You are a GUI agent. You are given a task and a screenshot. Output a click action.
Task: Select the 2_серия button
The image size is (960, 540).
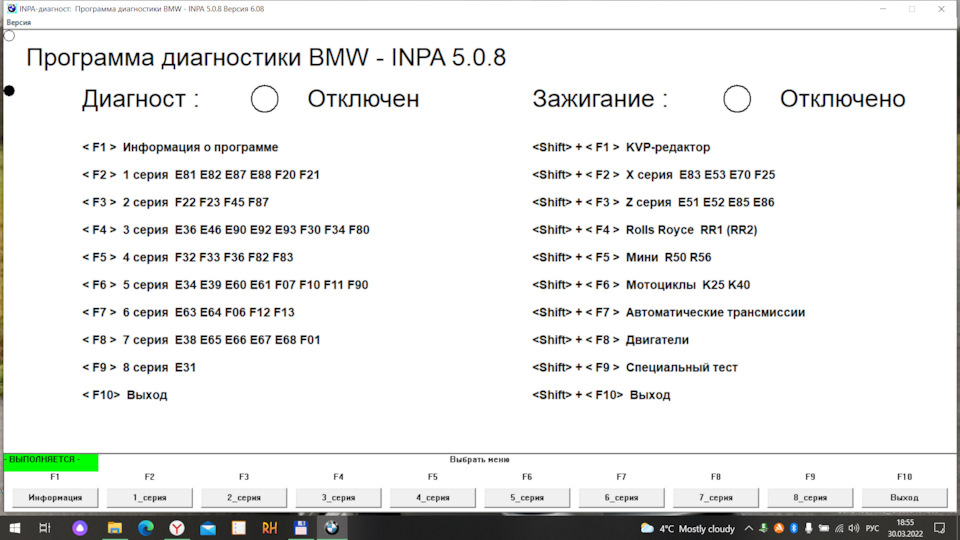[244, 498]
